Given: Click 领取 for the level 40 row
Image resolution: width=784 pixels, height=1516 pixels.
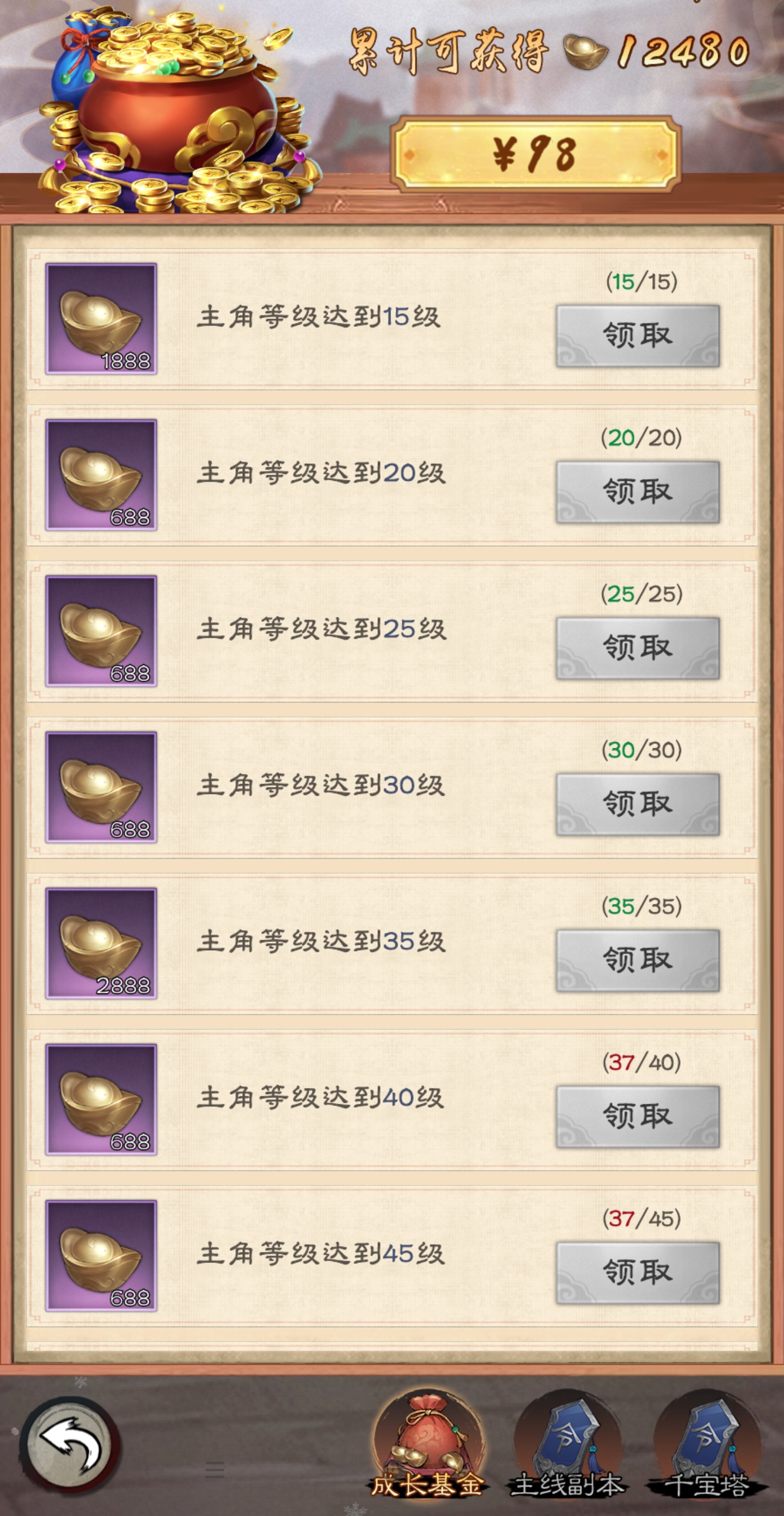Looking at the screenshot, I should (x=638, y=1116).
